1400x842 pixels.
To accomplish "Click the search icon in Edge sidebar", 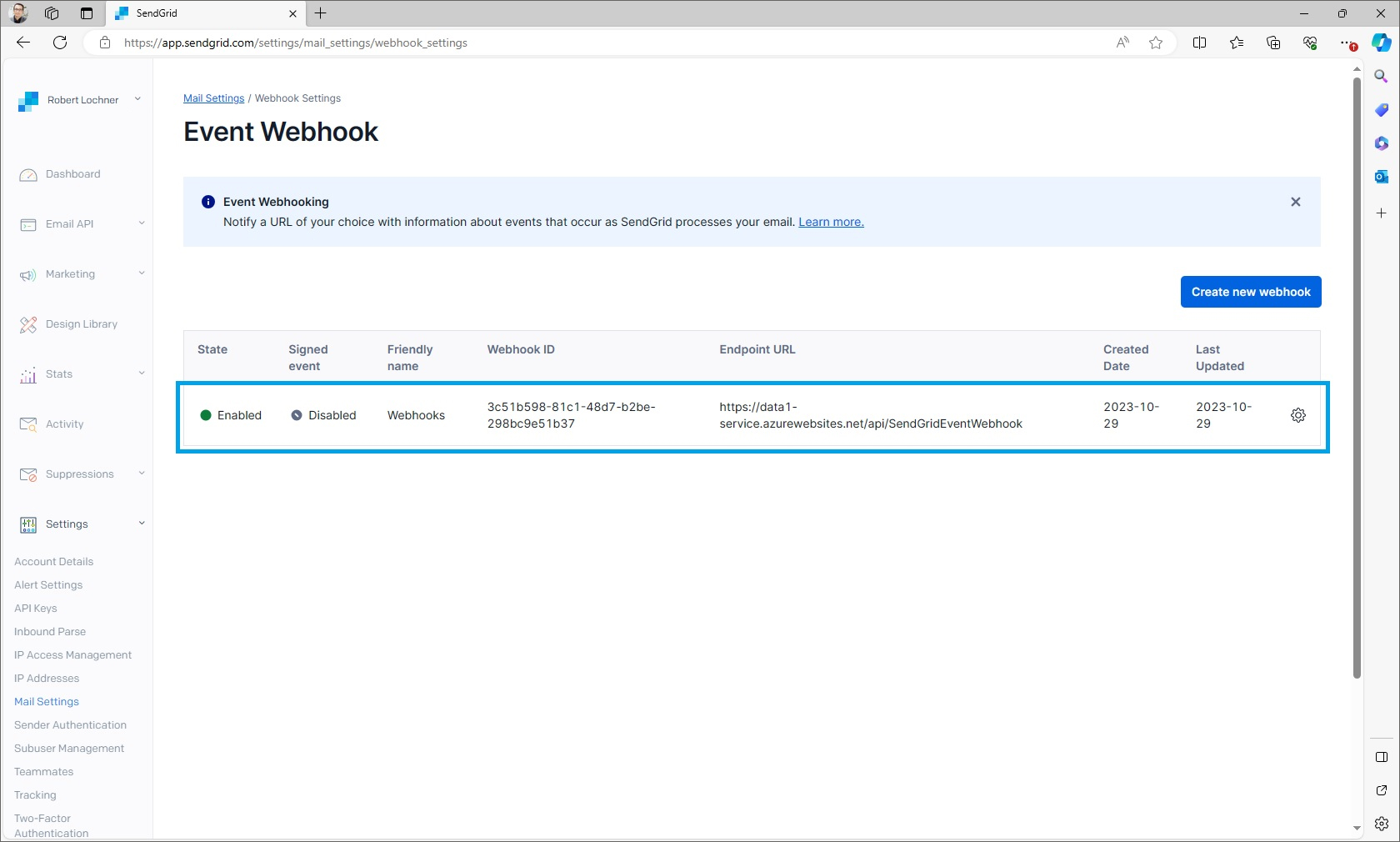I will pyautogui.click(x=1381, y=77).
